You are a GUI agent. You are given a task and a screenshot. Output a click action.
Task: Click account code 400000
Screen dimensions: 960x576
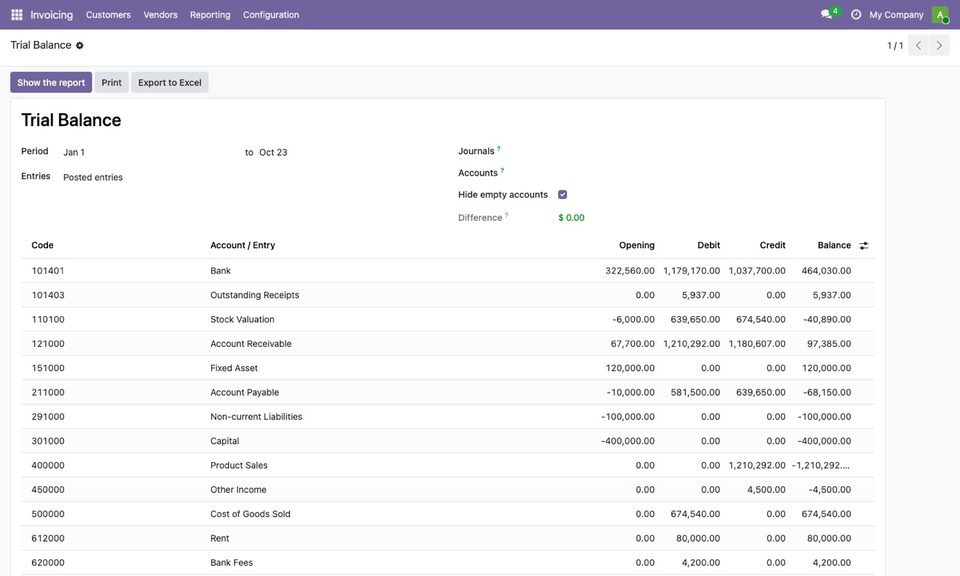click(x=48, y=465)
